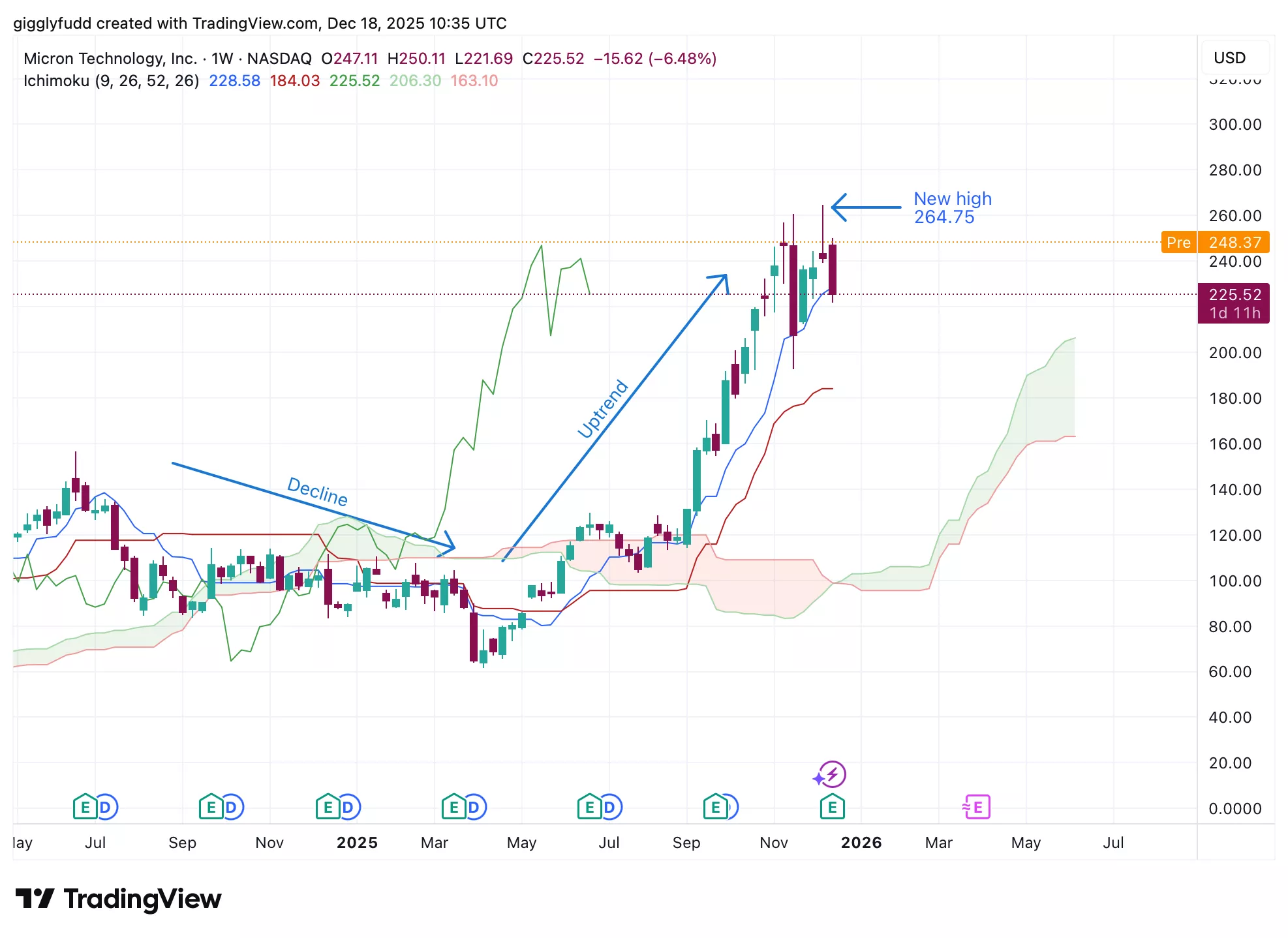Viewport: 1288px width, 938px height.
Task: Select the Uptrend arrow label
Action: pyautogui.click(x=603, y=409)
